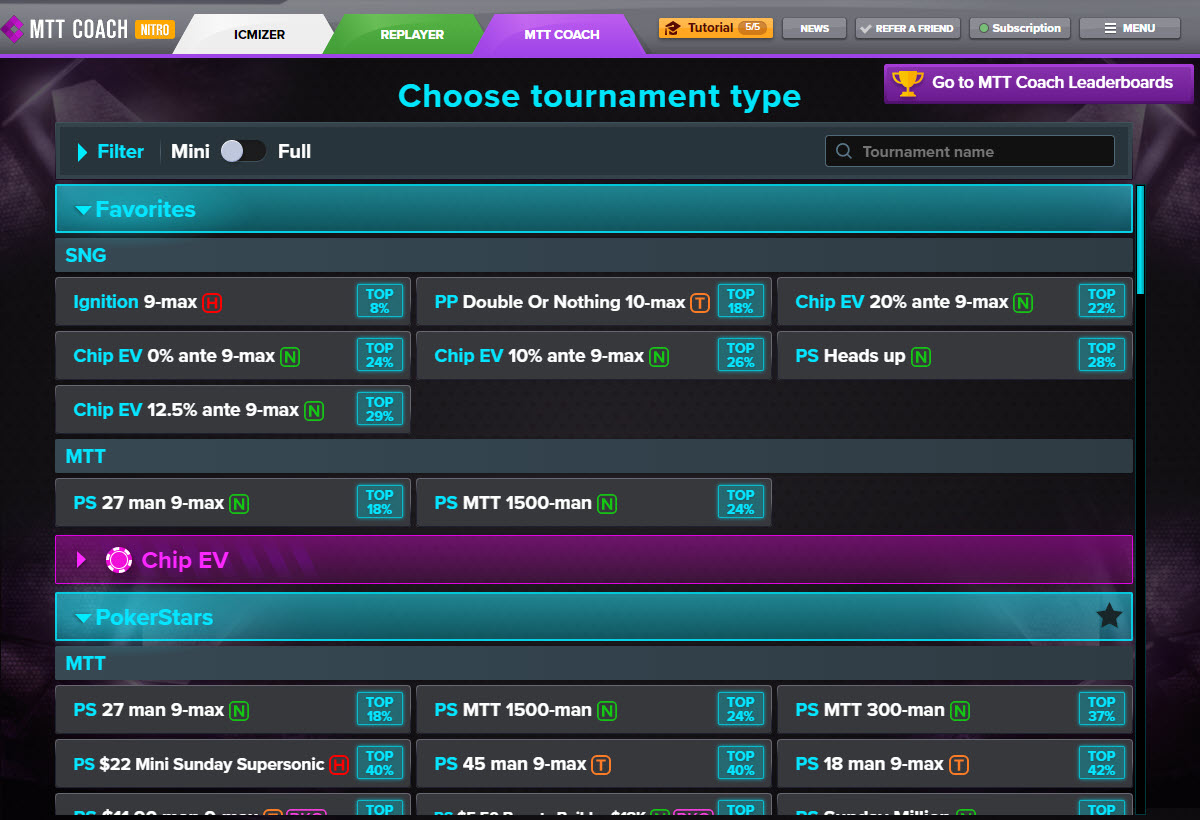Click the REFER A FRIEND button
The width and height of the screenshot is (1200, 820).
[x=908, y=28]
